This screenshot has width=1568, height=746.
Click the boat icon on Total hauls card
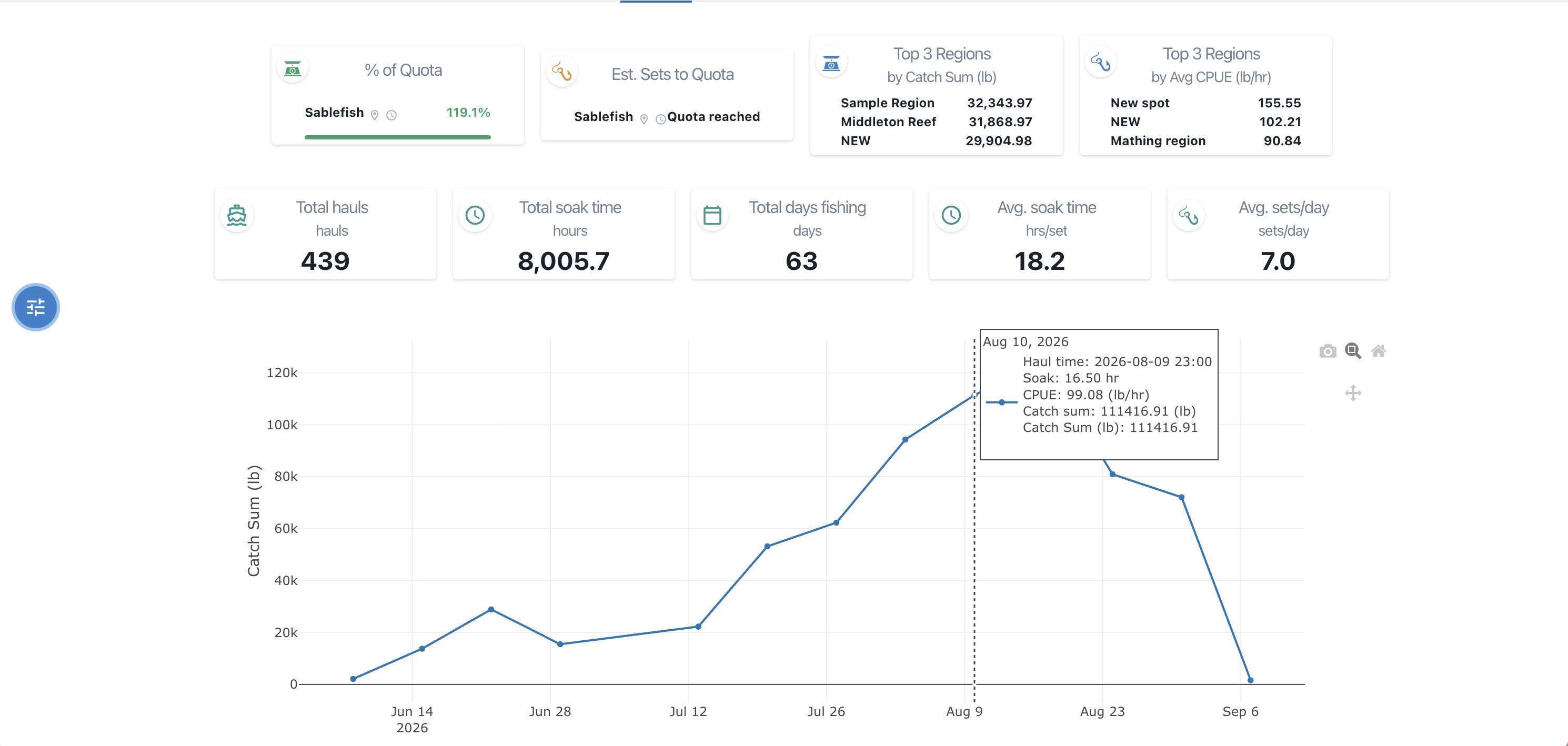point(237,215)
